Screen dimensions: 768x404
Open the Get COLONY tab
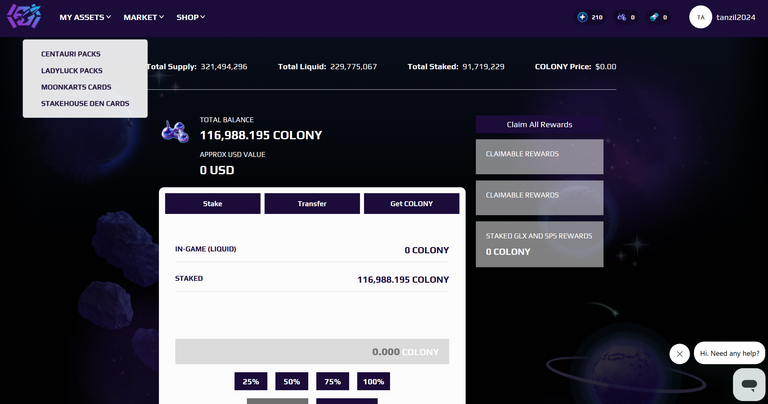coord(411,204)
